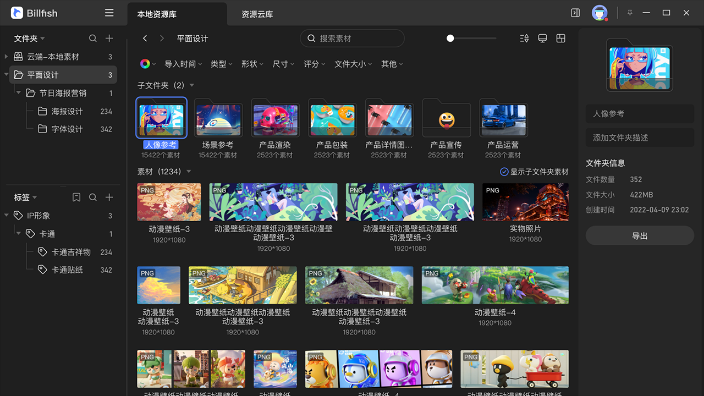The height and width of the screenshot is (396, 704).
Task: Toggle the right side panel icon
Action: pyautogui.click(x=575, y=13)
